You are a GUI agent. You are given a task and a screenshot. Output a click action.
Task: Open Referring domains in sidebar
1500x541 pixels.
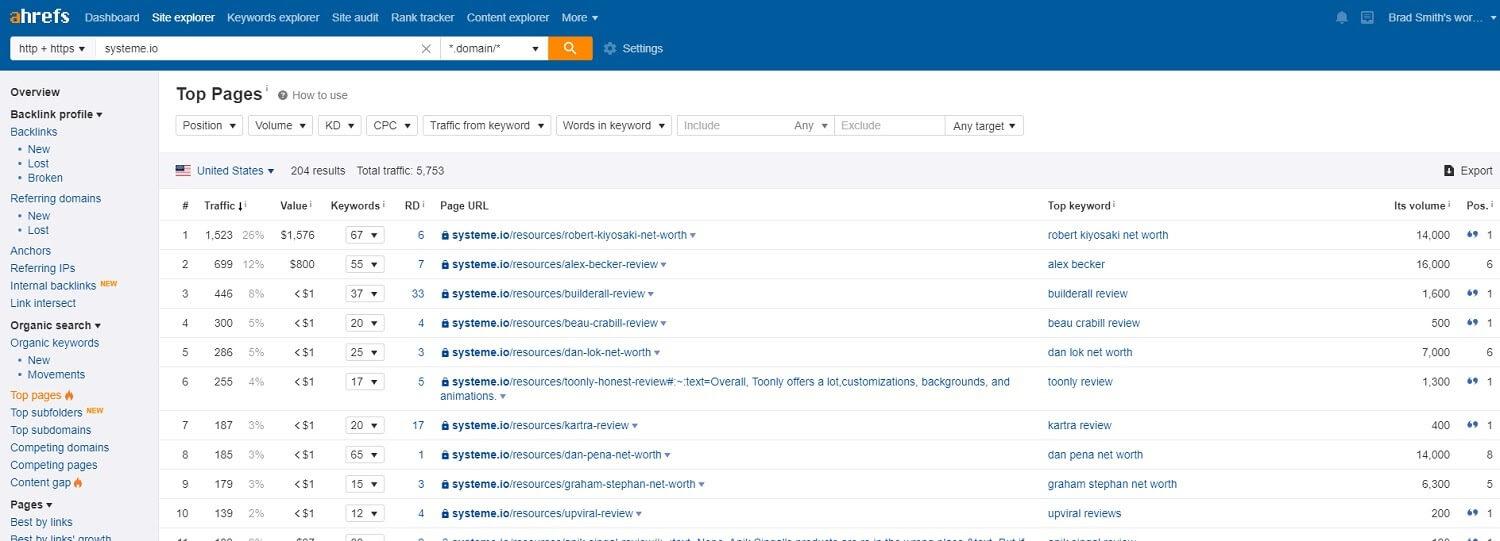tap(56, 198)
